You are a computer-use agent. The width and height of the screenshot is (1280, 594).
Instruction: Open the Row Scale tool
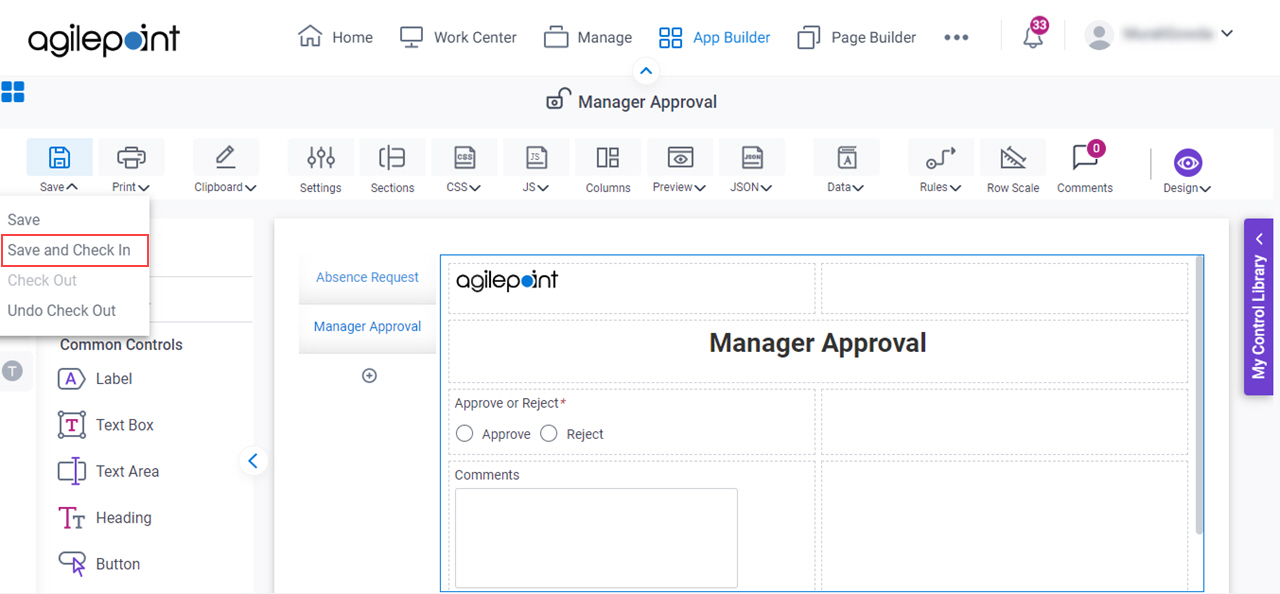click(1013, 157)
